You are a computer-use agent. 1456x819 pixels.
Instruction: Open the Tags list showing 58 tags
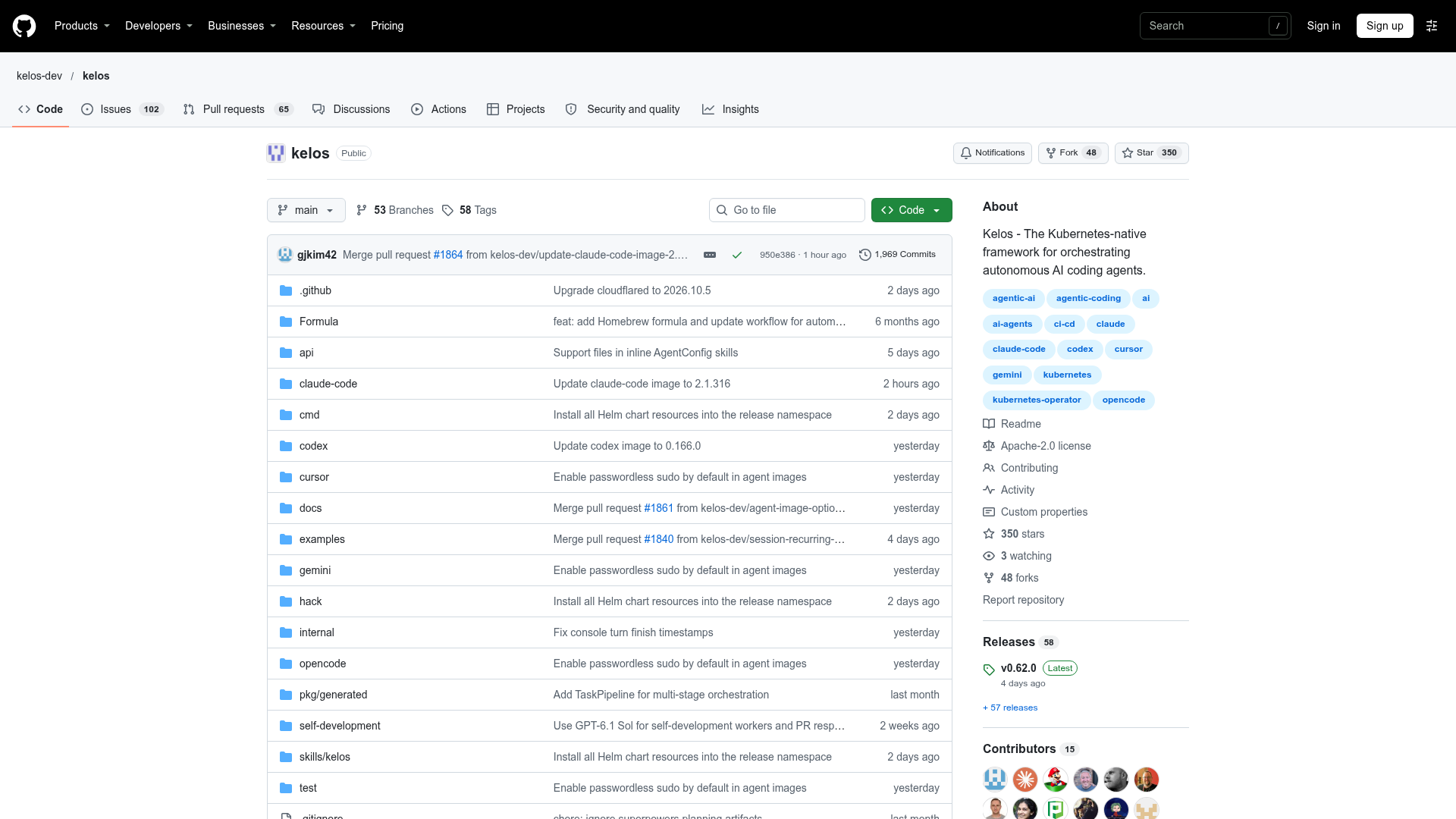[469, 210]
